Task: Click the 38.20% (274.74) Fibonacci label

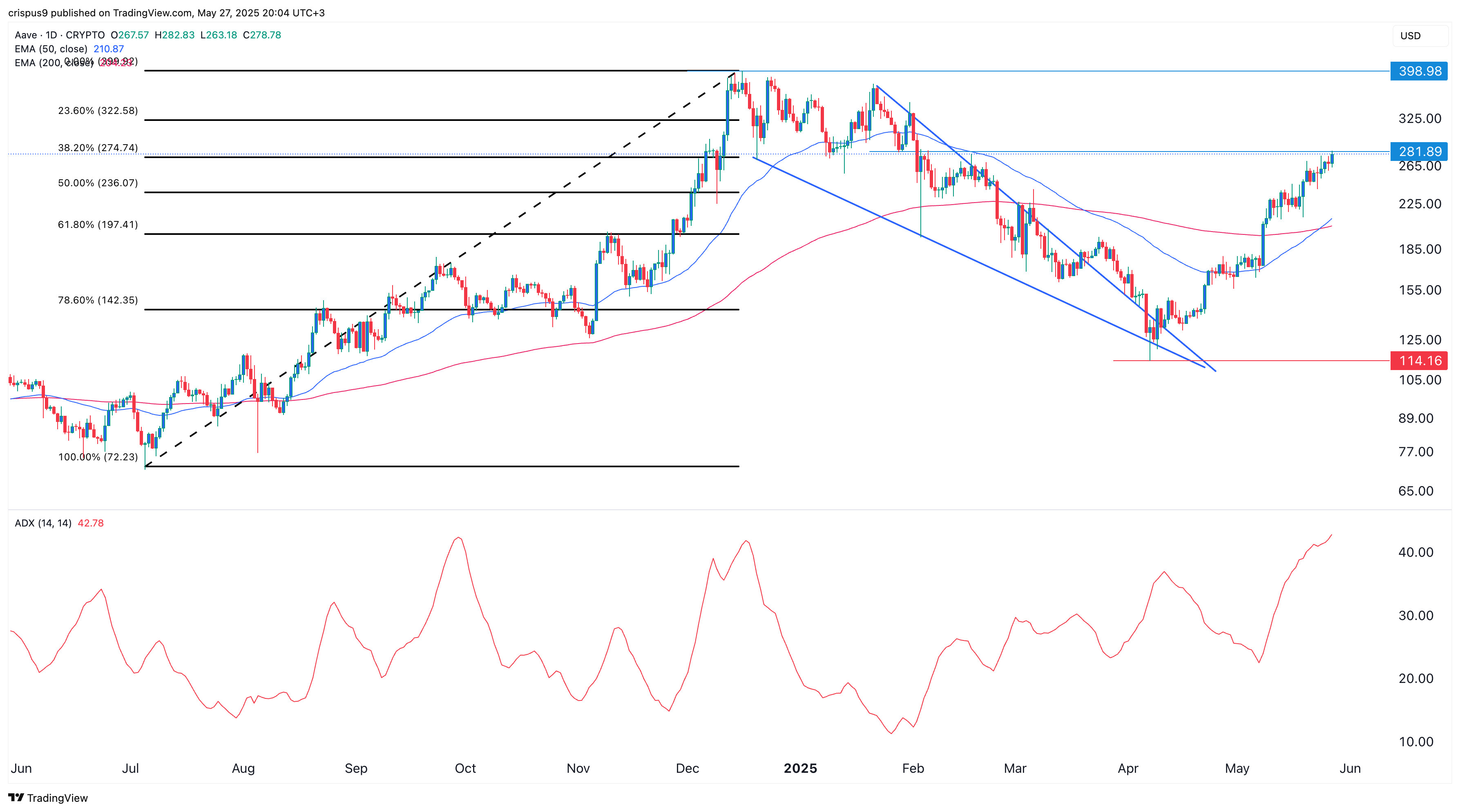Action: [x=98, y=148]
